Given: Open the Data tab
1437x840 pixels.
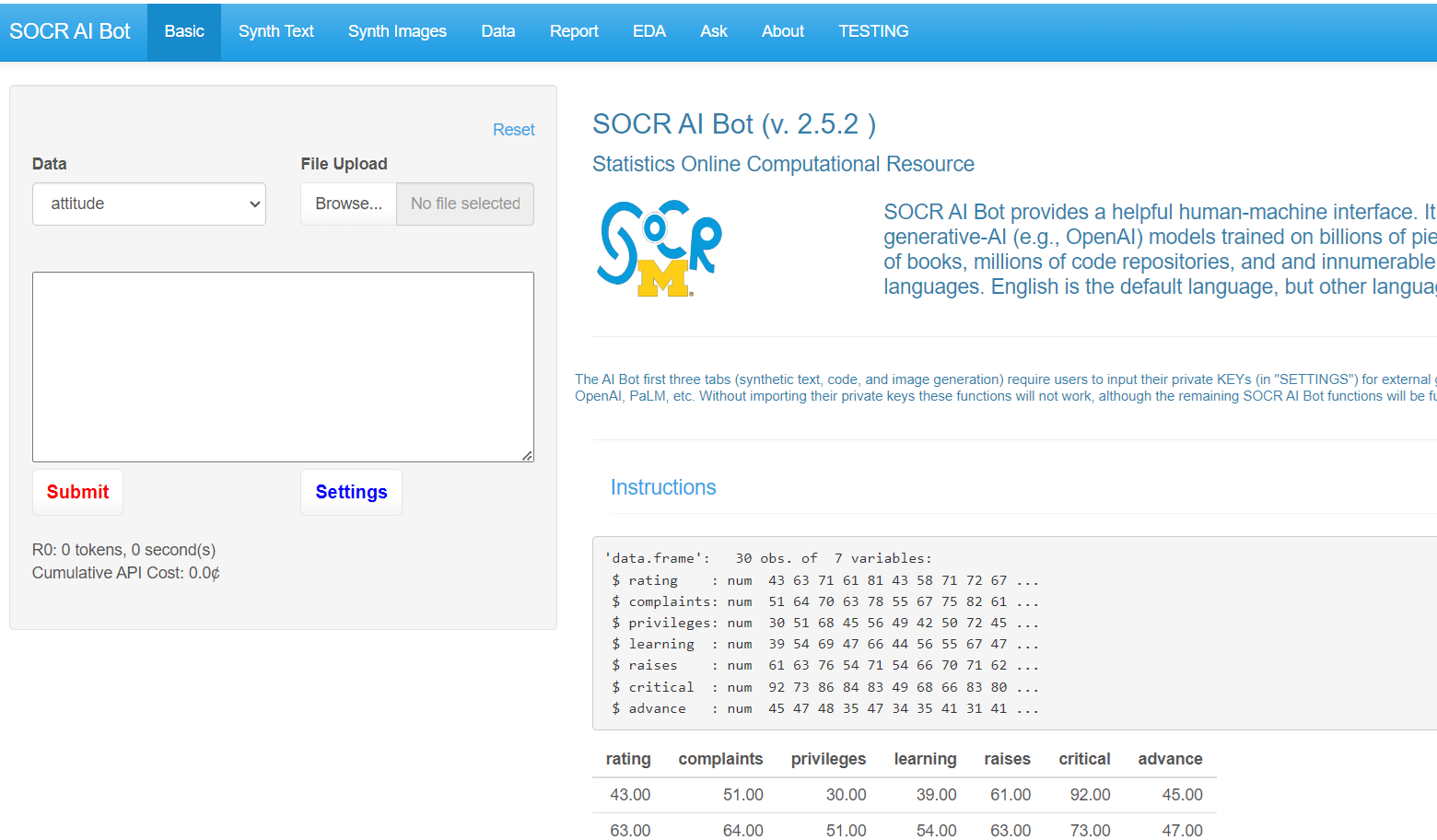Looking at the screenshot, I should point(497,30).
